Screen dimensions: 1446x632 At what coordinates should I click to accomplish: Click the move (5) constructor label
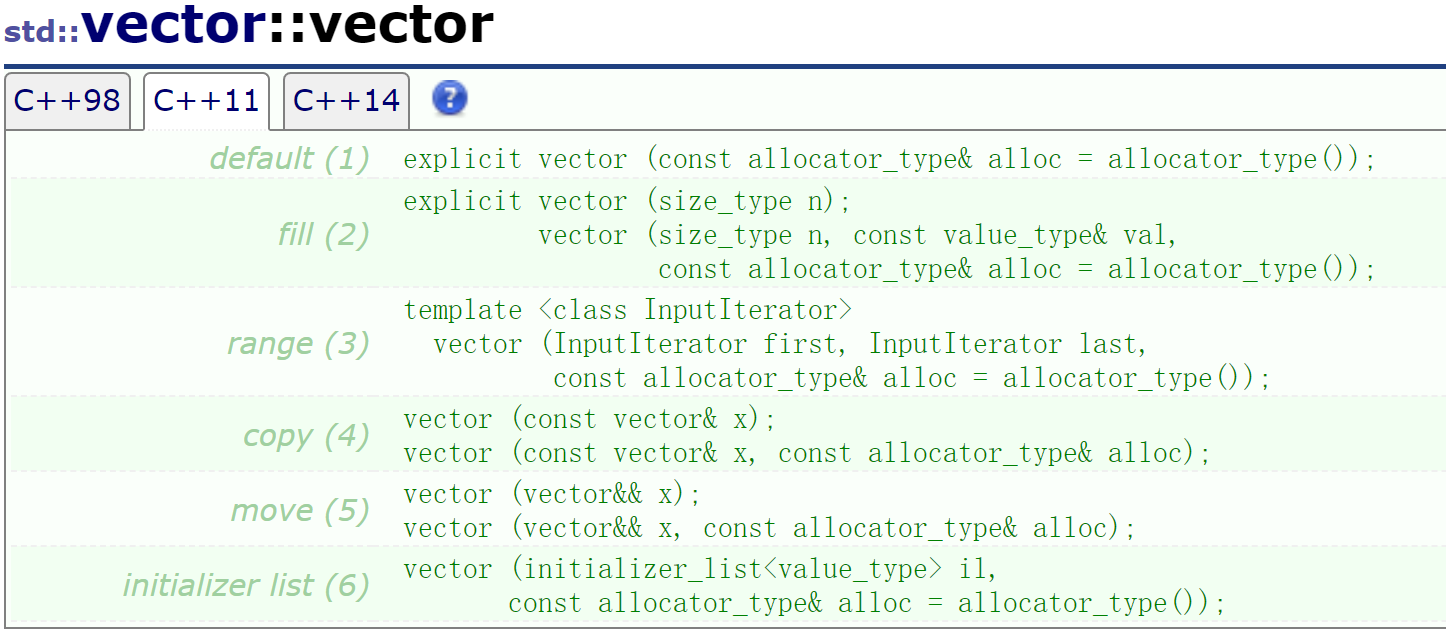(299, 510)
